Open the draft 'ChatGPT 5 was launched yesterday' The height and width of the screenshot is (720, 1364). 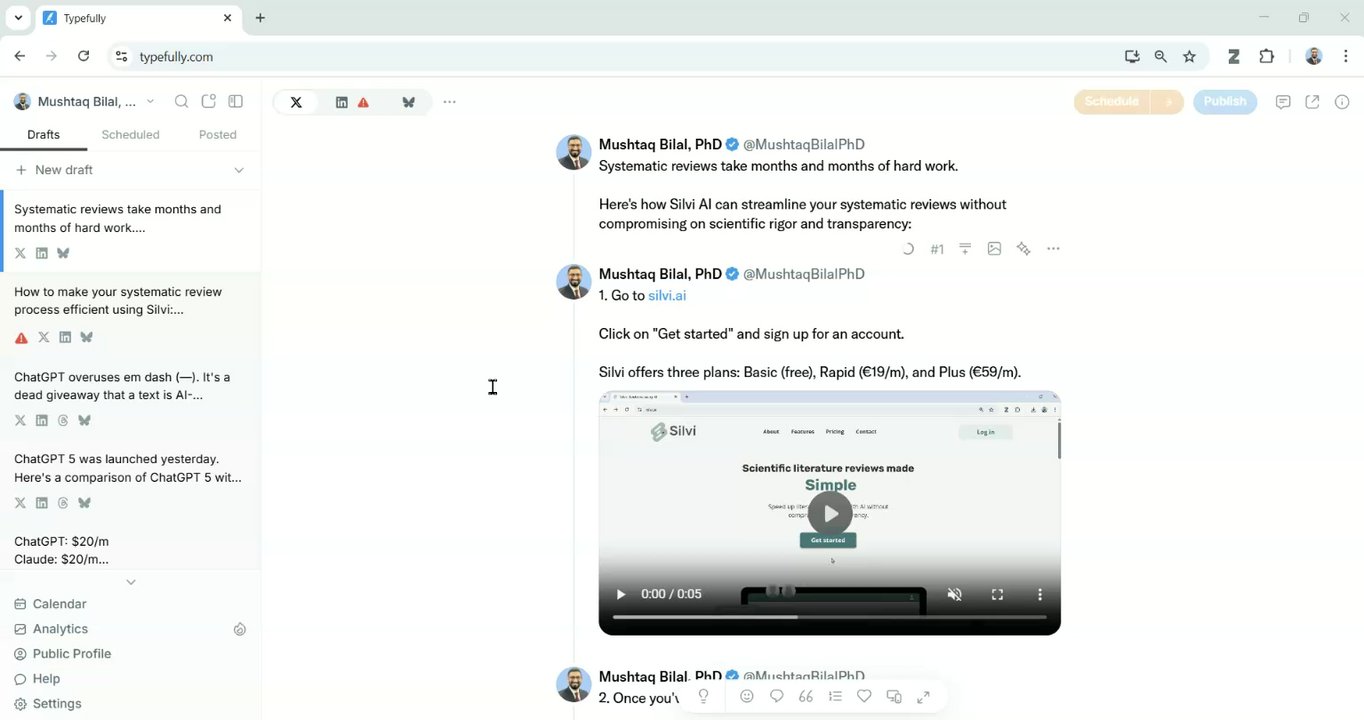click(130, 481)
